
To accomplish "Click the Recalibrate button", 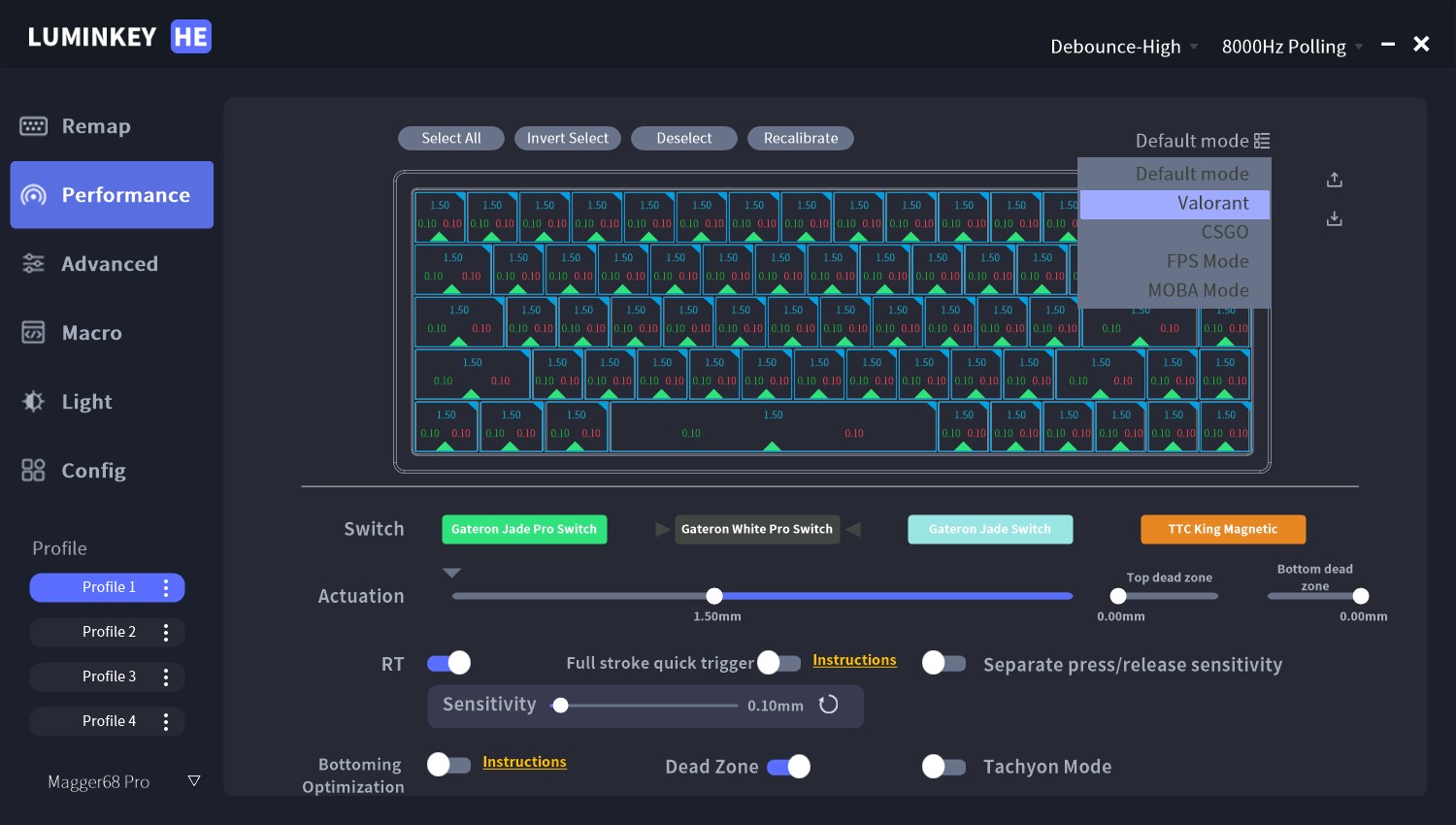I will (801, 138).
